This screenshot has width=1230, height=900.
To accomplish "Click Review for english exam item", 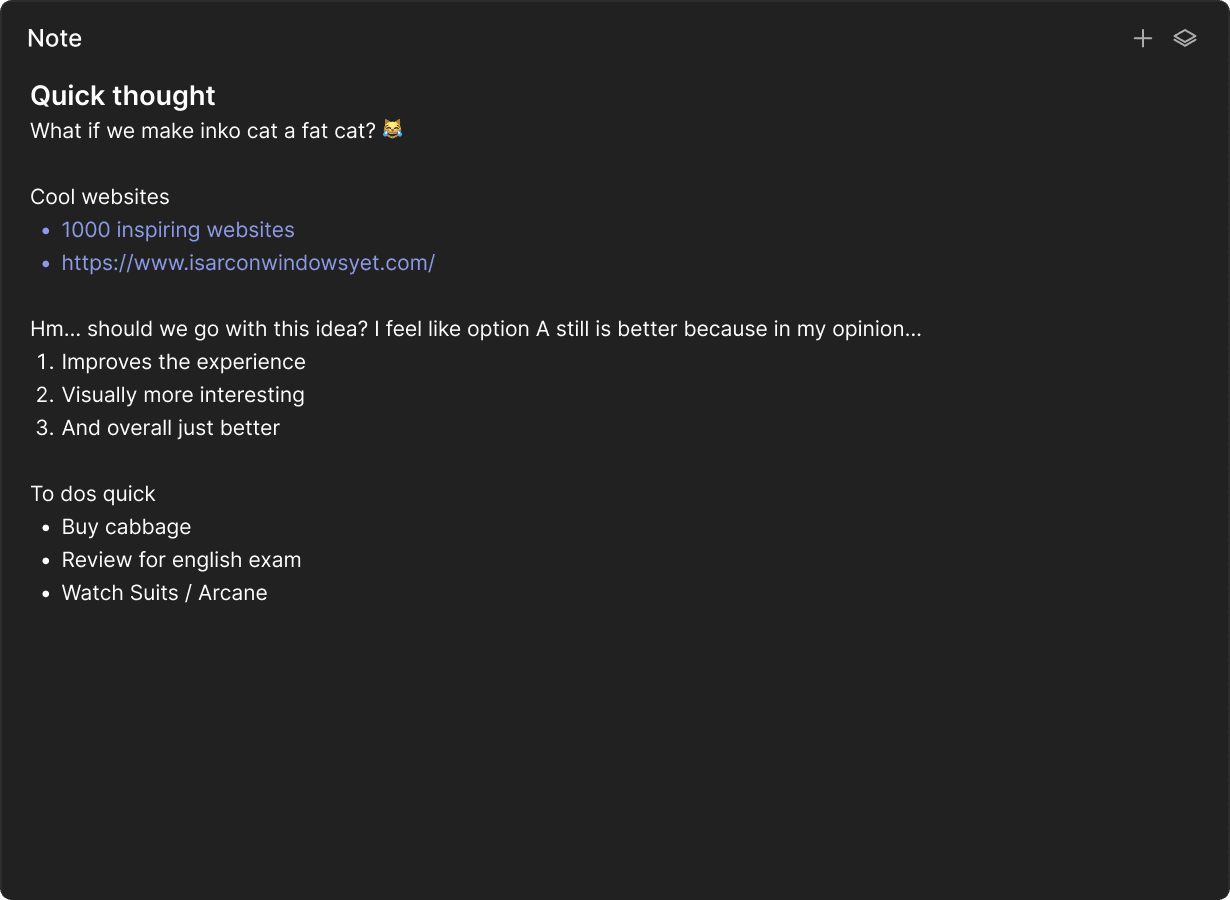I will 181,560.
